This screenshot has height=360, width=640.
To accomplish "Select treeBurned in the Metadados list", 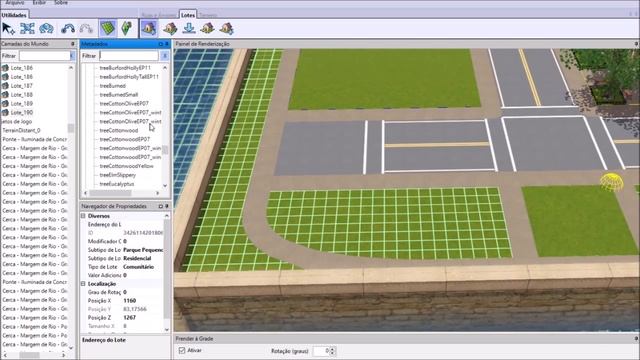I will pos(113,86).
